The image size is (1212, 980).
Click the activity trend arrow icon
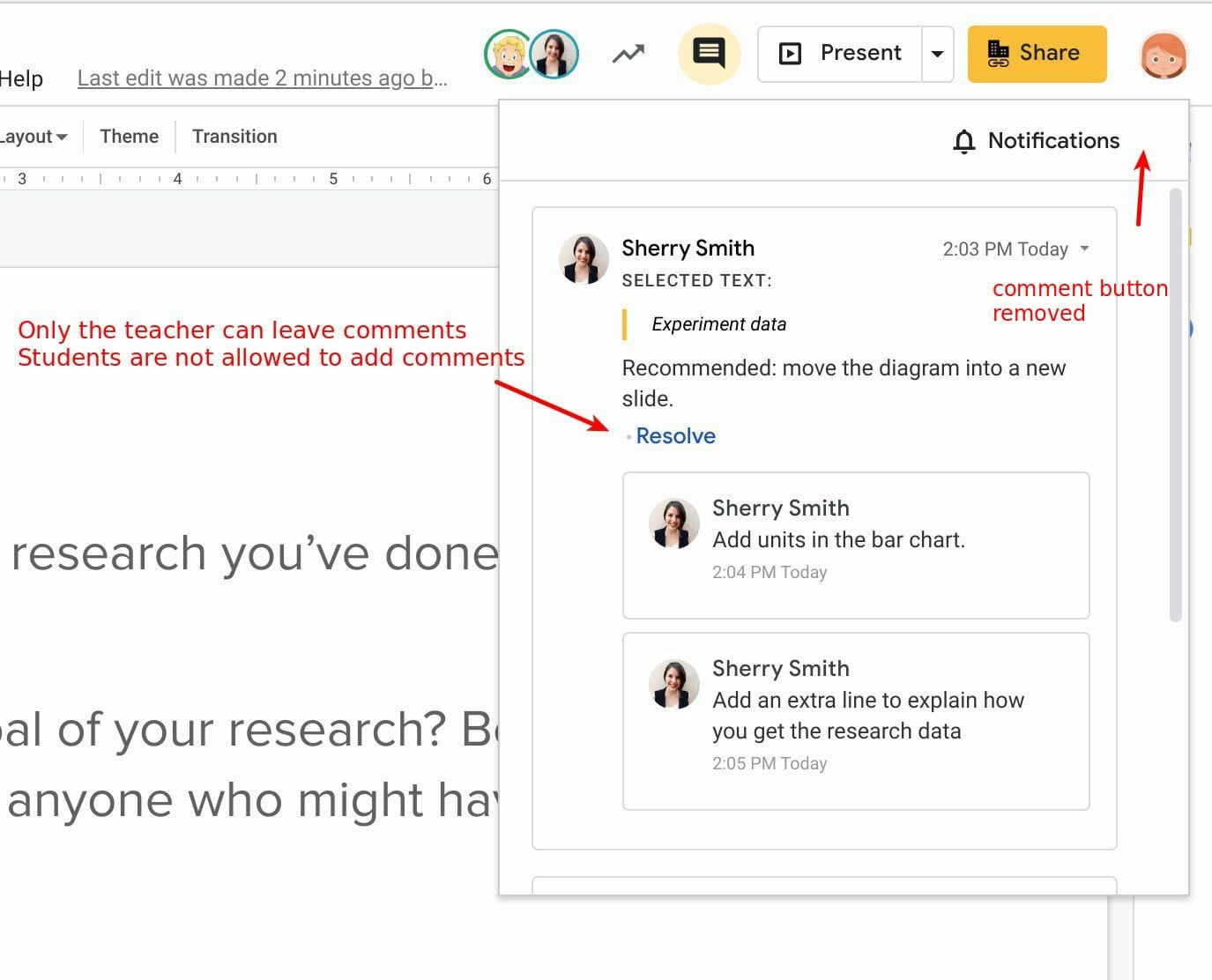(627, 53)
